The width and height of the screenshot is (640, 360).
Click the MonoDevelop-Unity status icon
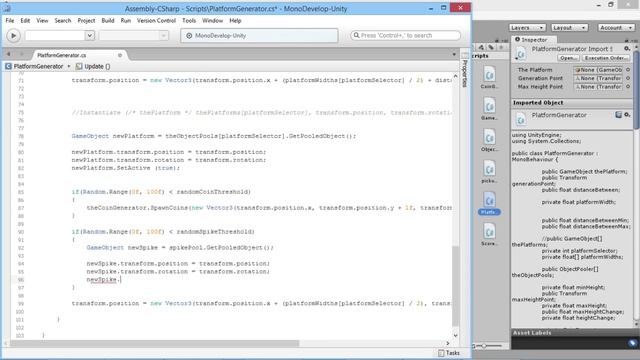coord(189,36)
